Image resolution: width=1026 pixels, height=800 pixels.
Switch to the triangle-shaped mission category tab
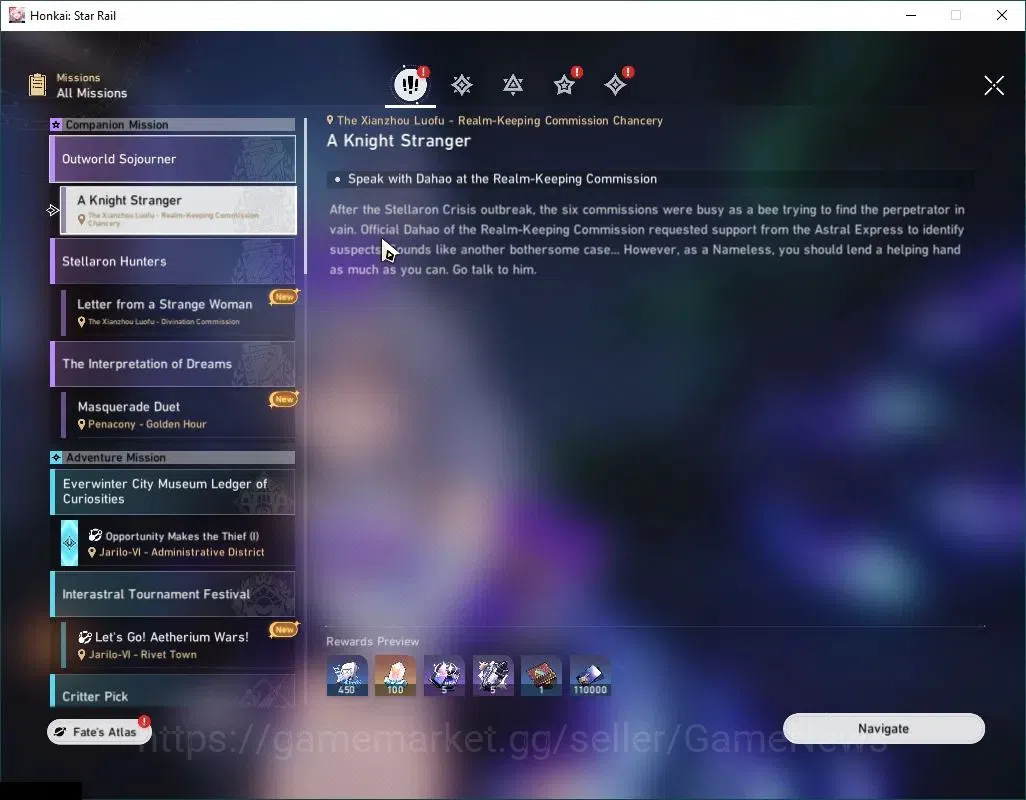tap(513, 85)
